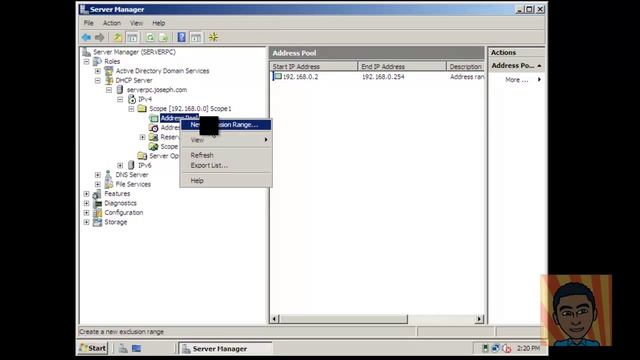Collapse the DHCP Server node
The height and width of the screenshot is (360, 640).
tap(98, 80)
